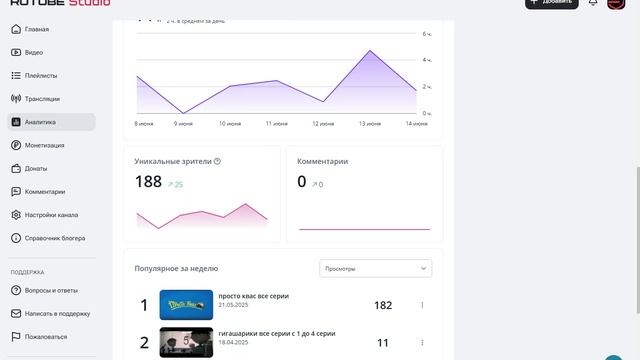Viewport: 640px width, 360px height.
Task: Click the Видео sidebar icon
Action: (16, 52)
